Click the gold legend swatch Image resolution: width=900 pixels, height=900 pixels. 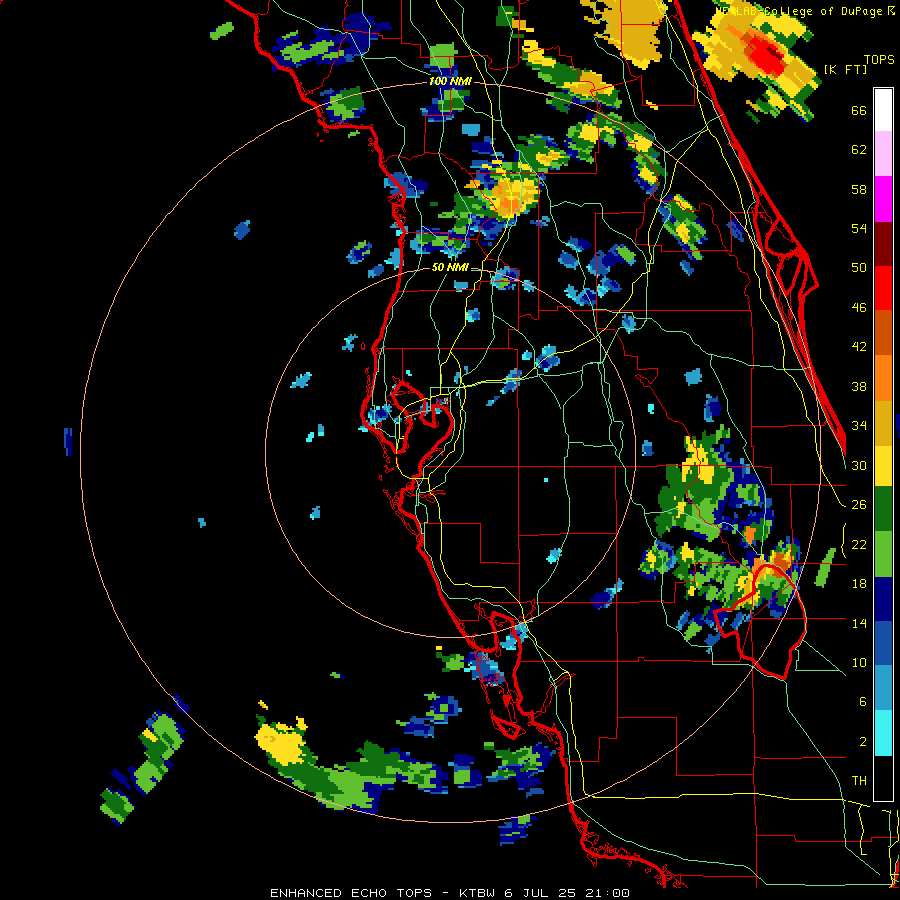pos(883,423)
